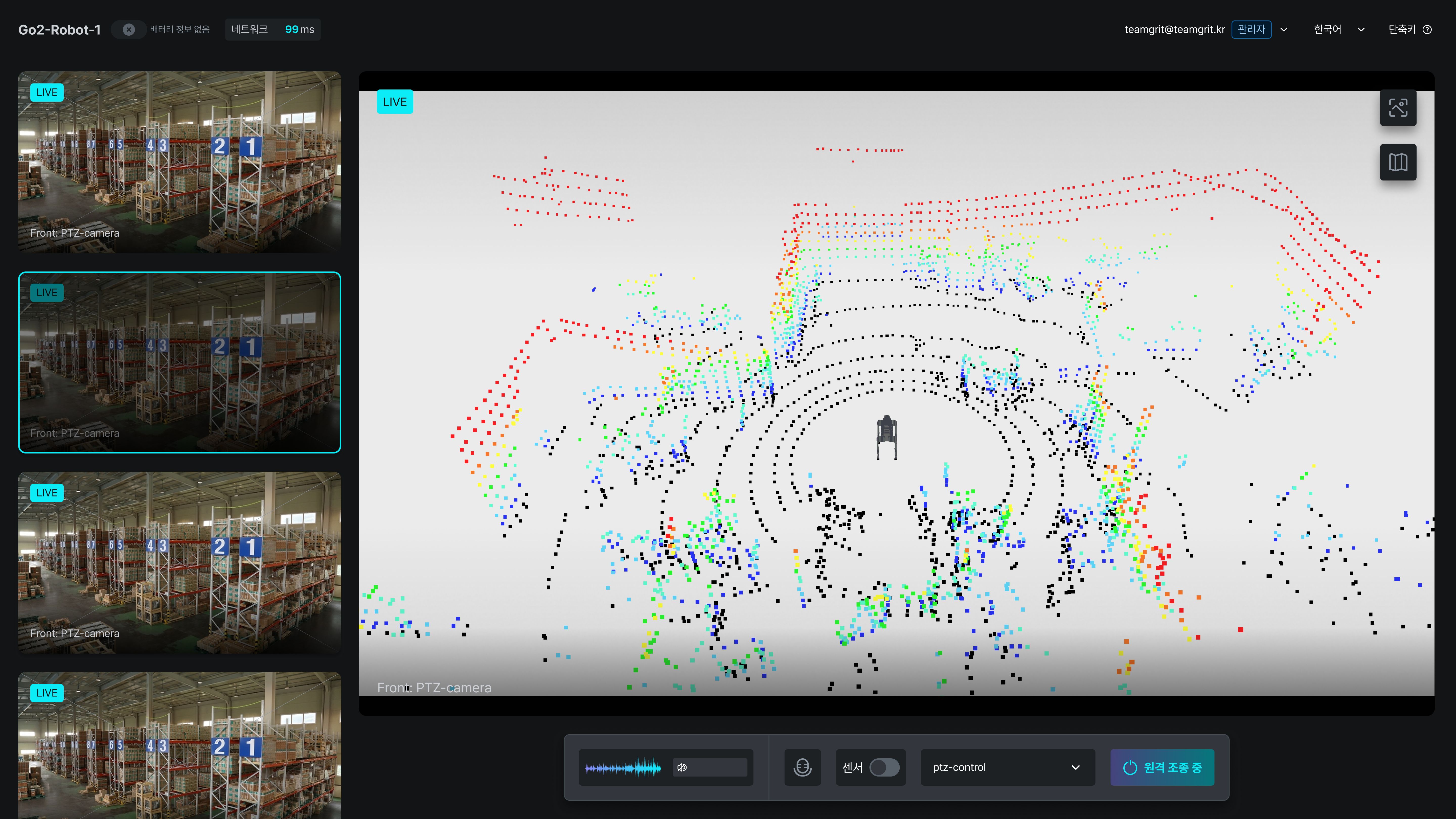Open 단축키 shortcuts menu

pos(1402,29)
